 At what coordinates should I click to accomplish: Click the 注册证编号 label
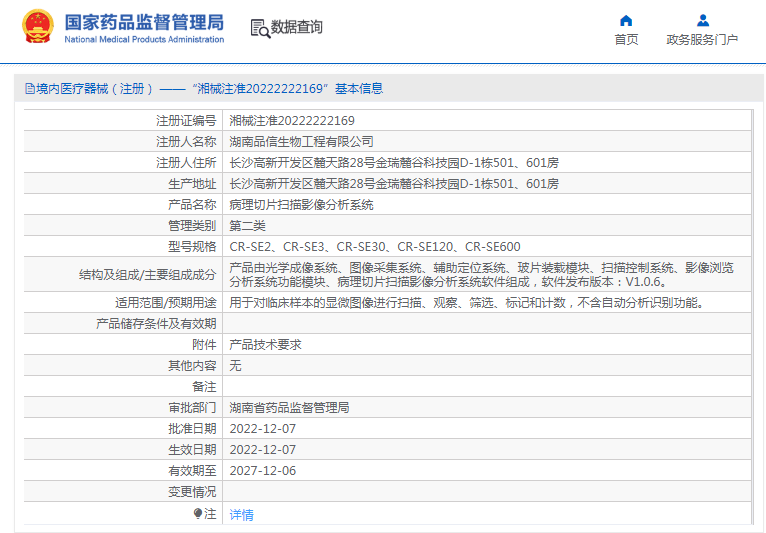point(186,121)
